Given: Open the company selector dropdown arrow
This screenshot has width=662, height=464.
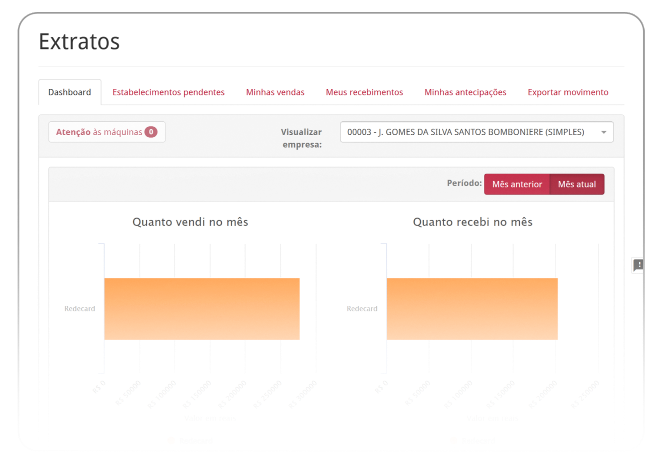Looking at the screenshot, I should coord(604,132).
